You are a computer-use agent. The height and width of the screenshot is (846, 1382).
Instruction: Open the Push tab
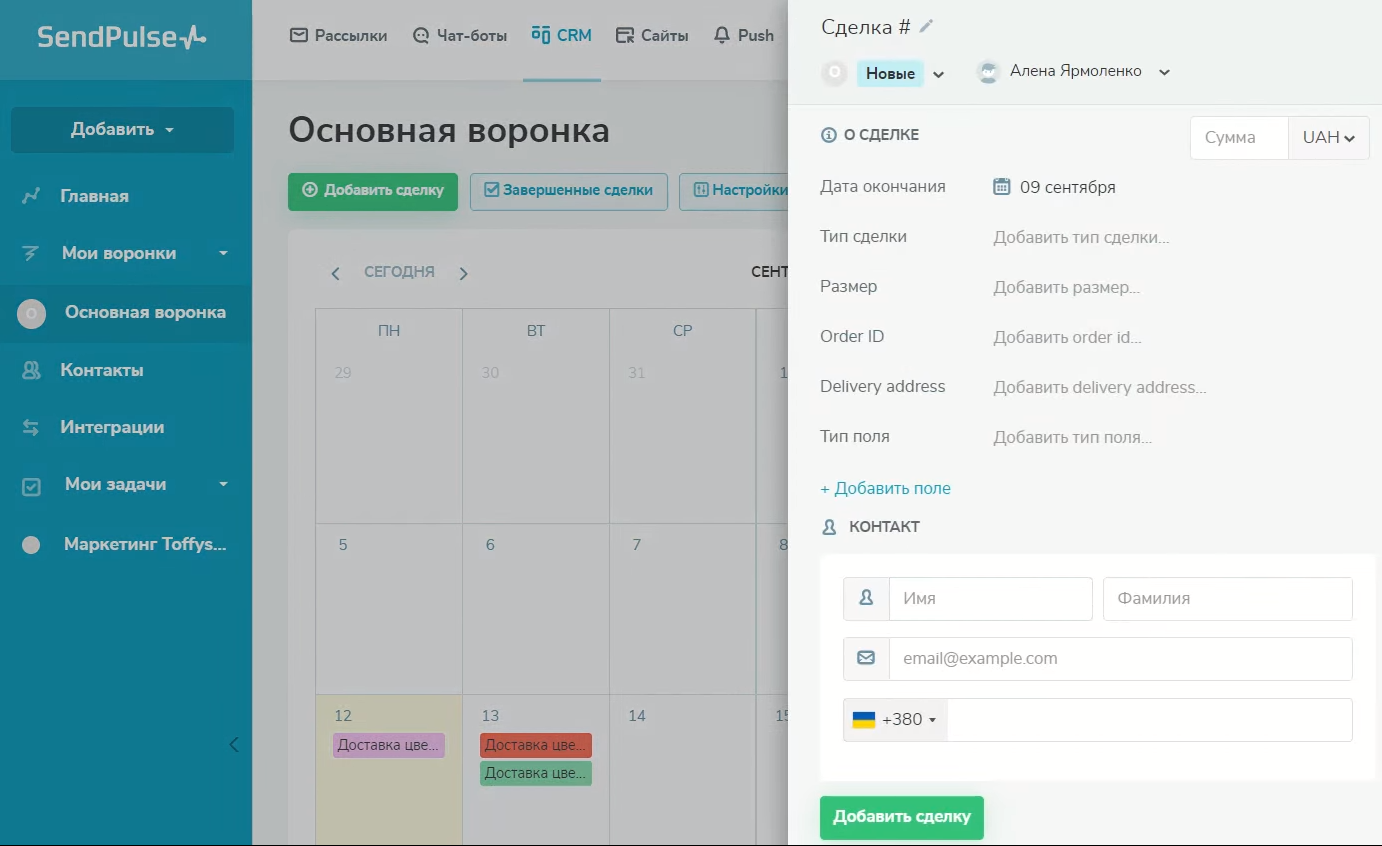coord(743,35)
